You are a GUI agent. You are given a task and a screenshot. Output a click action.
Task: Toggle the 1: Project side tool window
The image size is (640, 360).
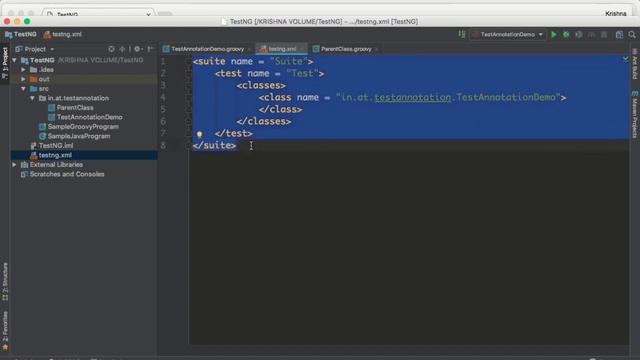tap(5, 63)
